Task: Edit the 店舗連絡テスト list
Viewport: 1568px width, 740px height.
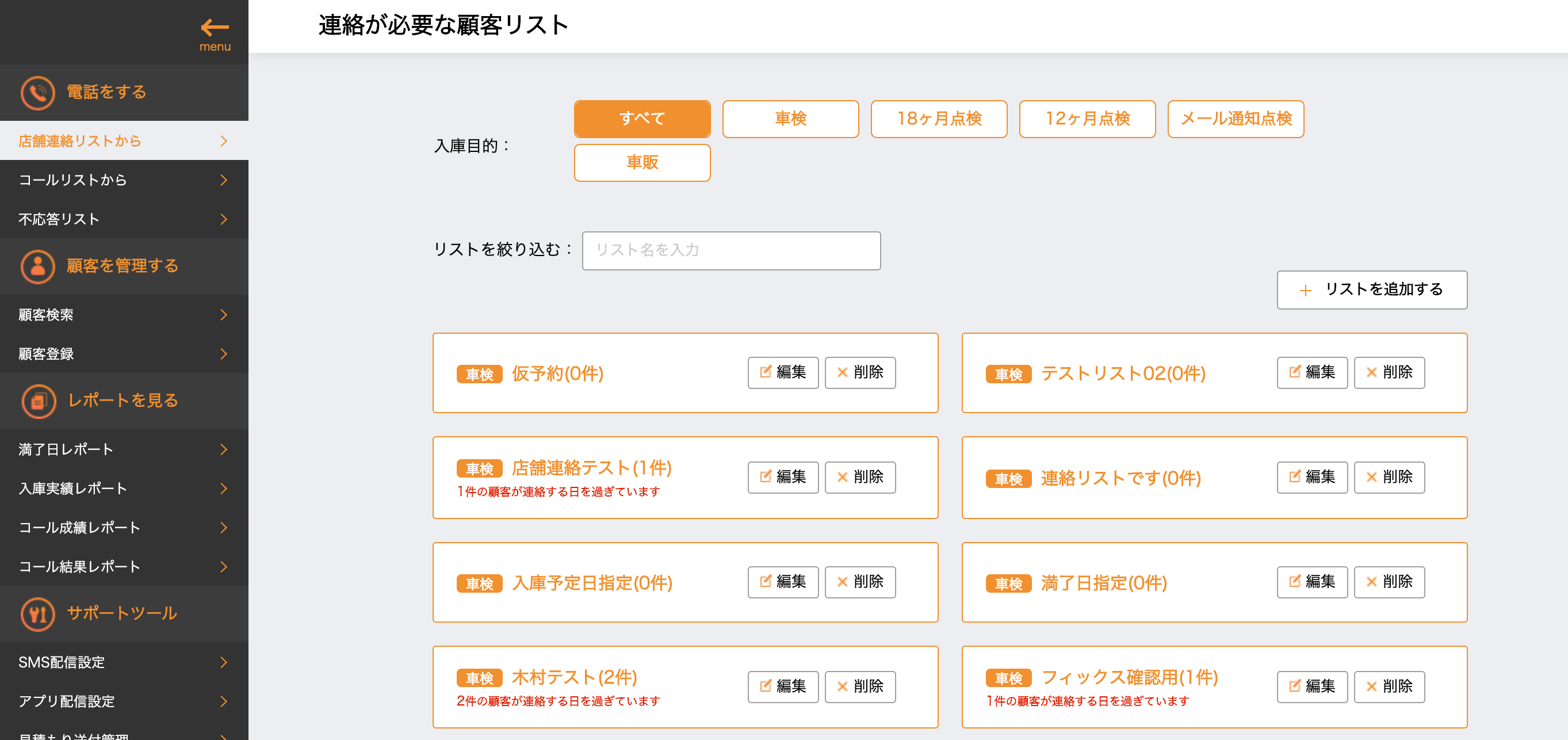Action: pyautogui.click(x=783, y=477)
